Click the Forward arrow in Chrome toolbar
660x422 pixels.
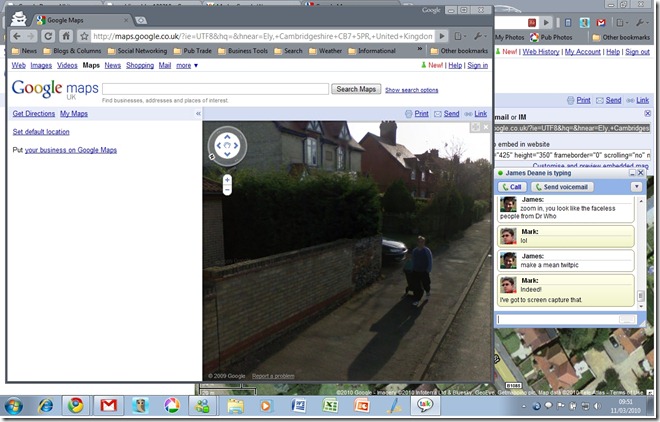32,36
